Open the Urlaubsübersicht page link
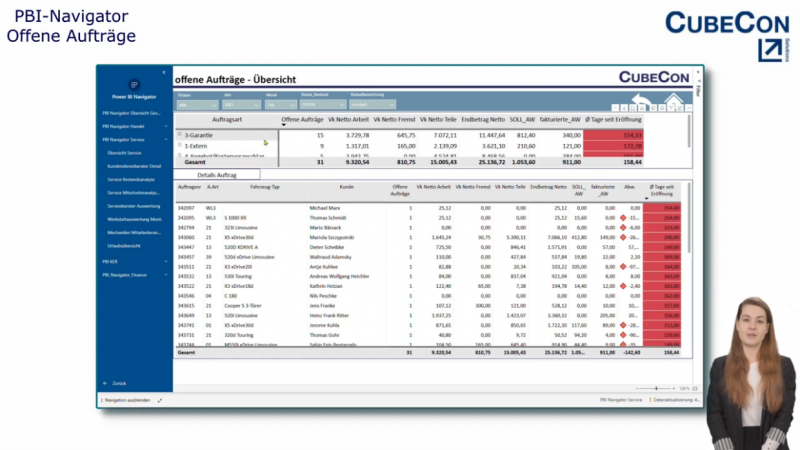 [126, 244]
